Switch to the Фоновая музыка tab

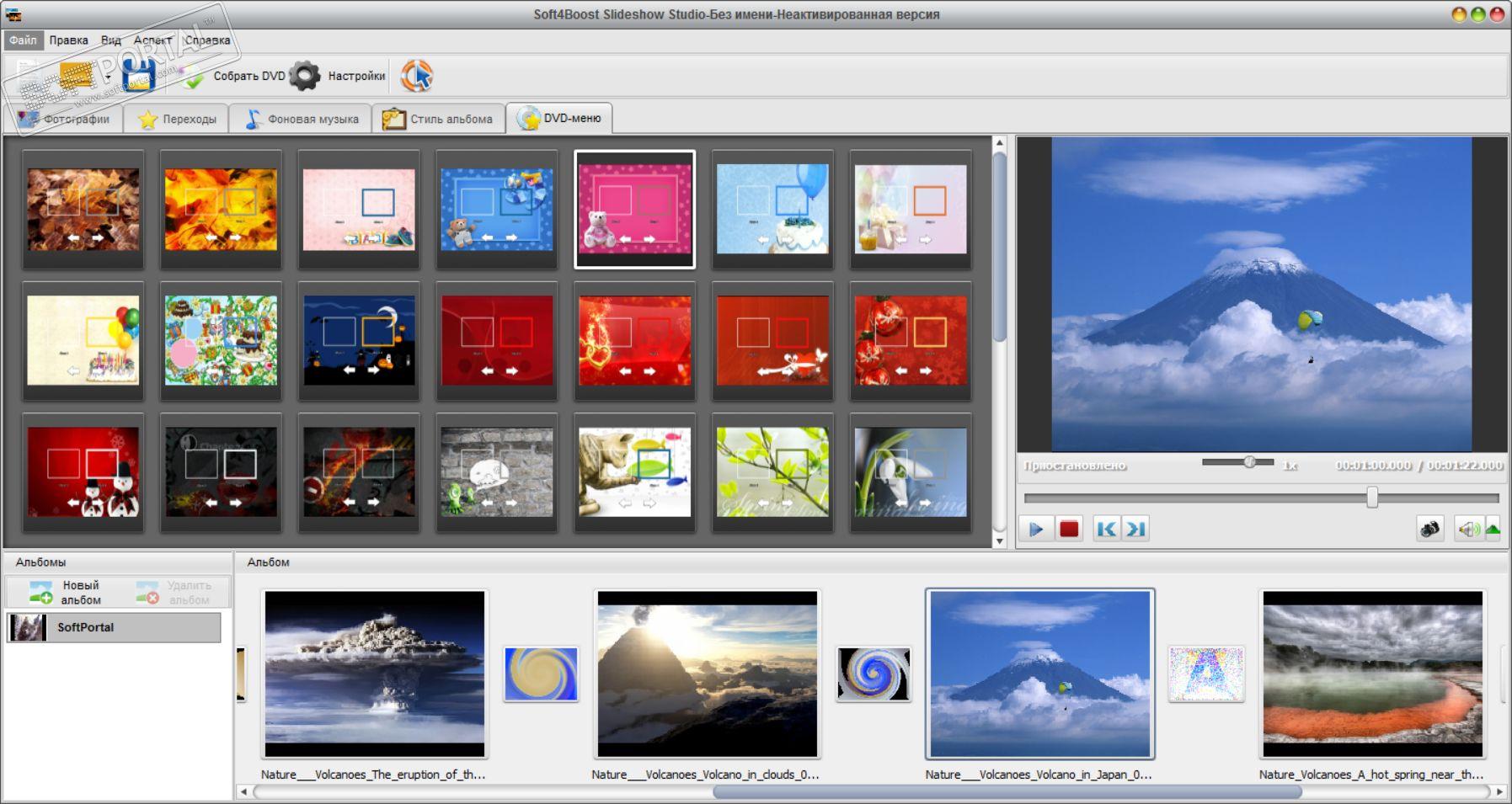click(x=302, y=119)
